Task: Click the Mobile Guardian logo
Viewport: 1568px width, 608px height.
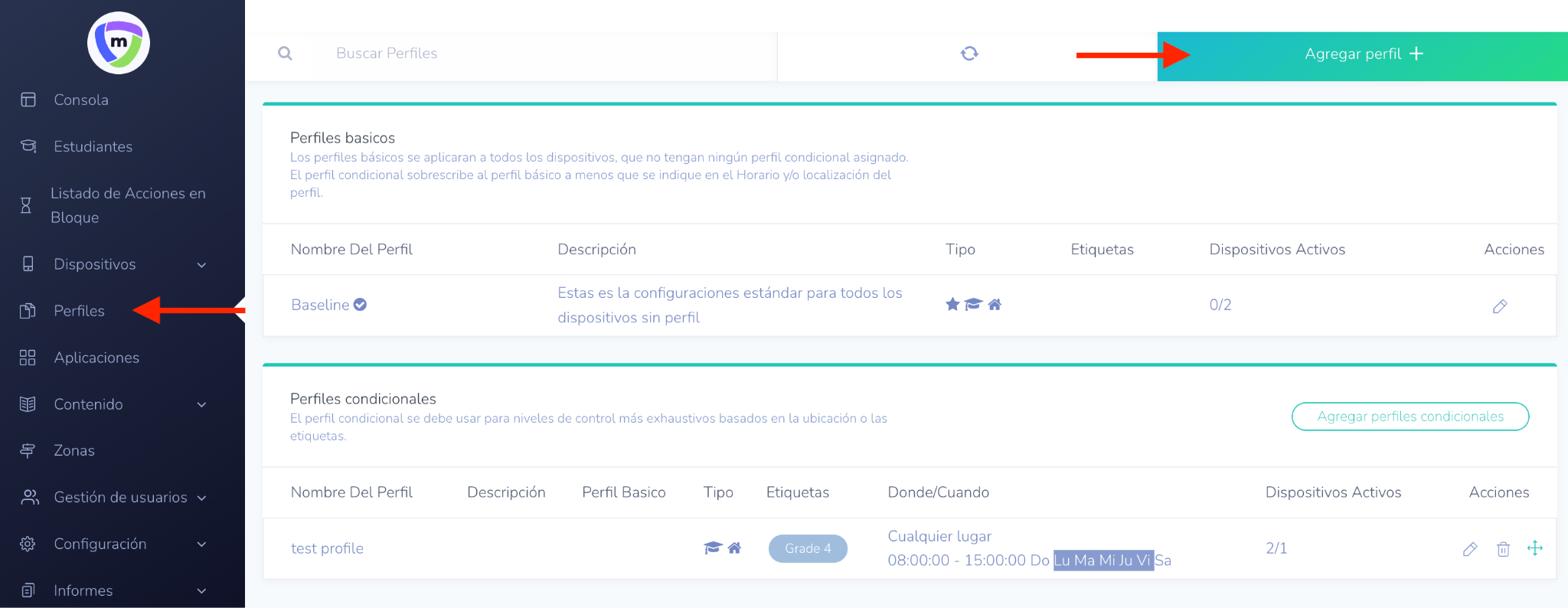Action: 119,43
